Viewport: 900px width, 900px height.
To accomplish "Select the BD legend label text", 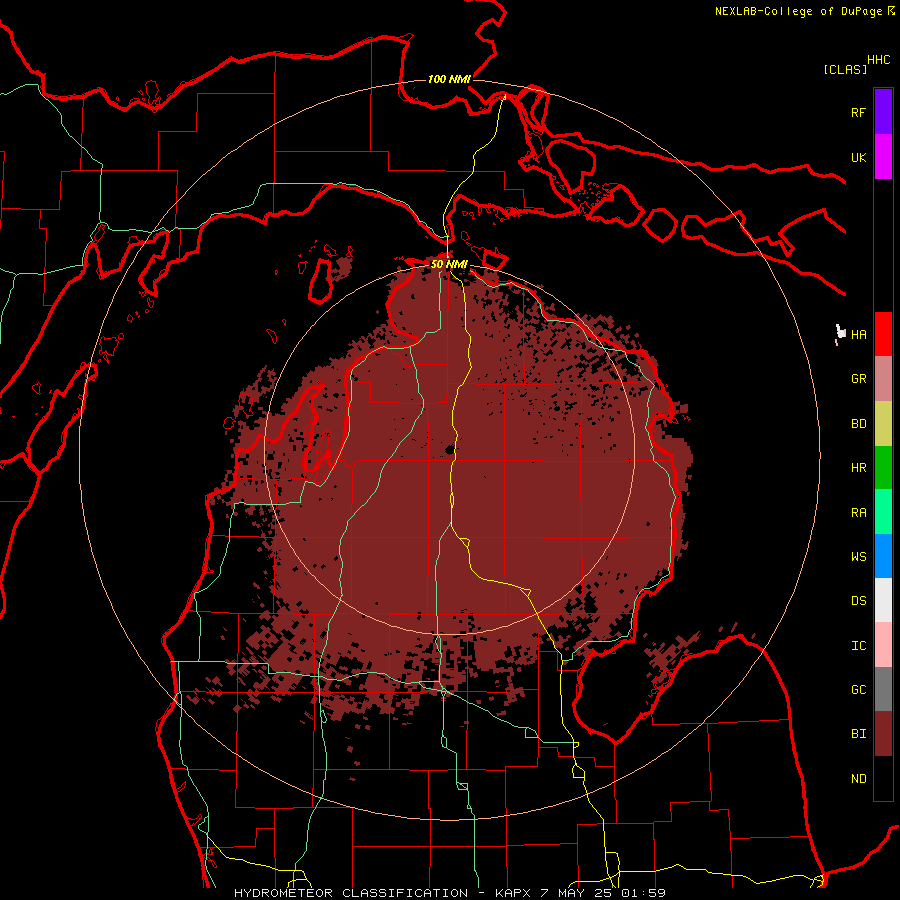I will tap(858, 424).
